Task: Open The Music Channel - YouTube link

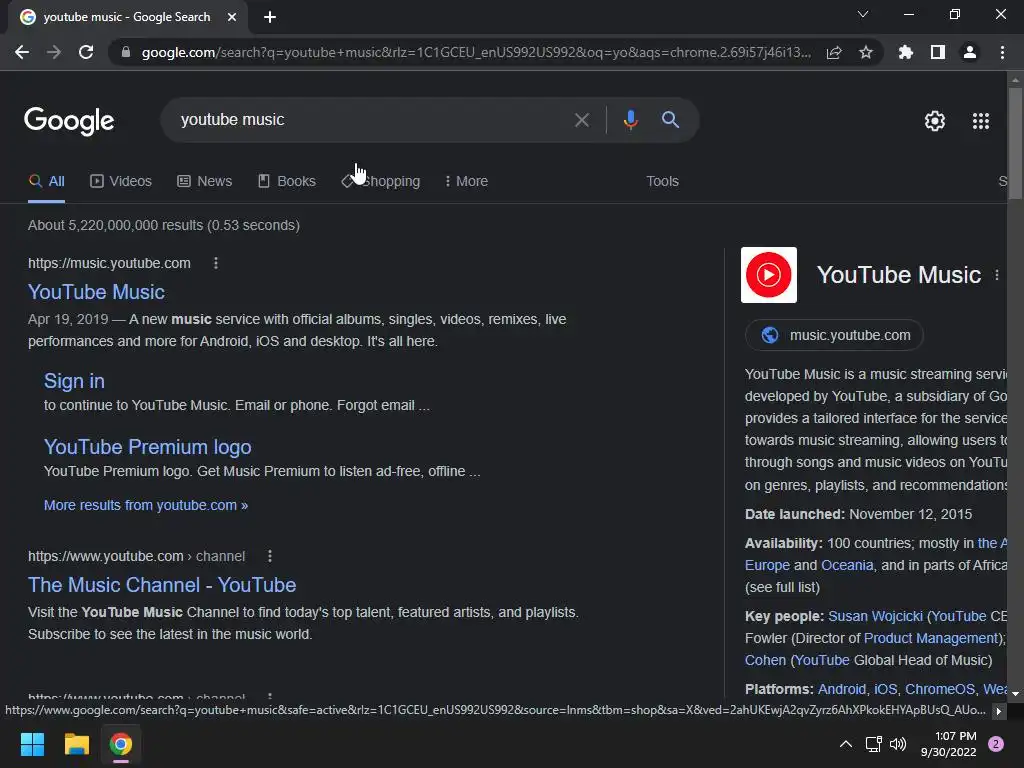Action: click(x=162, y=585)
